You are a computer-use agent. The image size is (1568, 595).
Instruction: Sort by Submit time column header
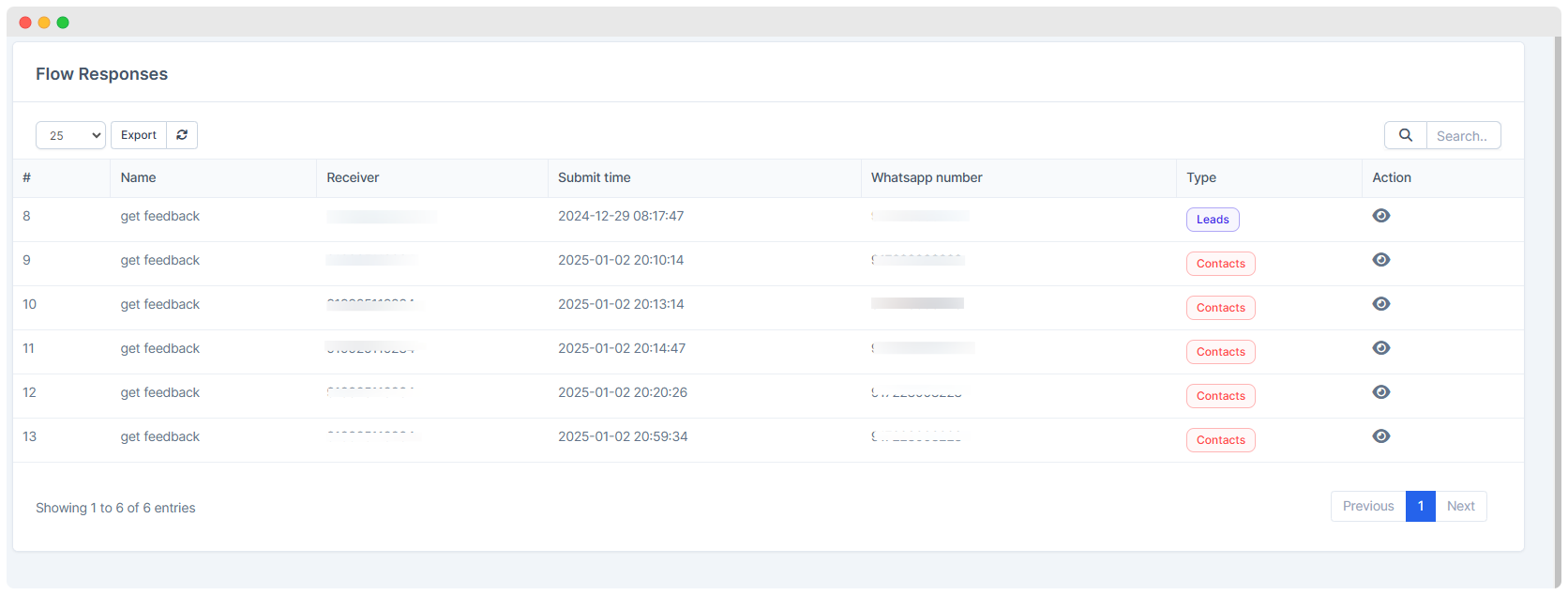pyautogui.click(x=594, y=177)
